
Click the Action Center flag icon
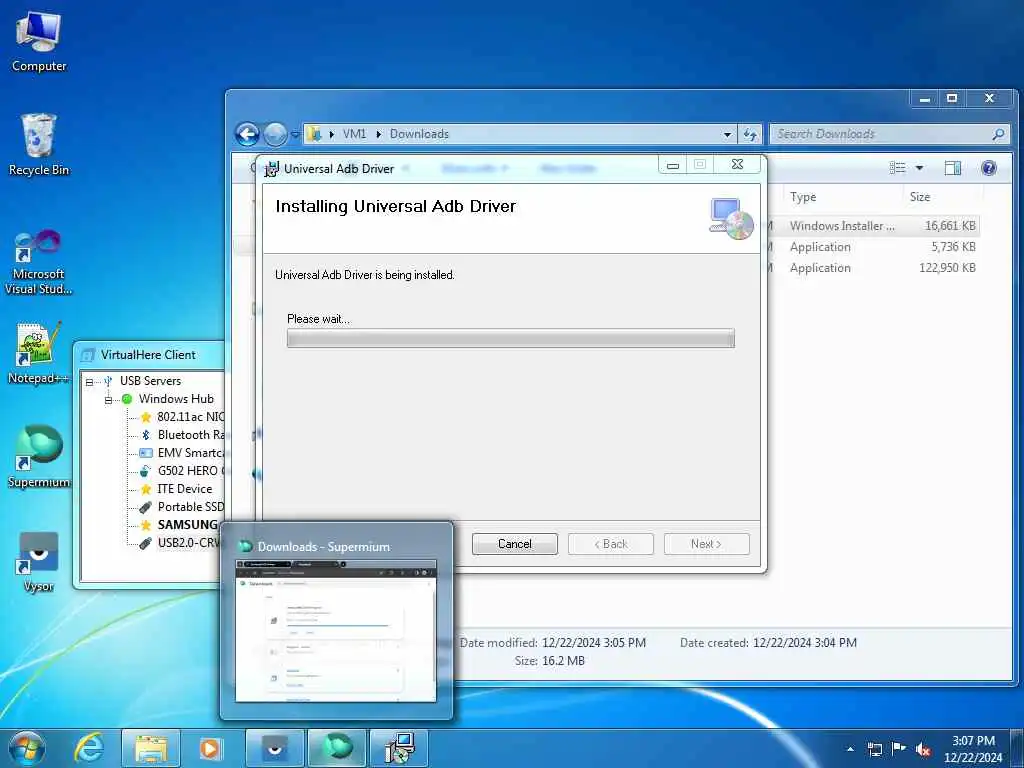pyautogui.click(x=899, y=748)
